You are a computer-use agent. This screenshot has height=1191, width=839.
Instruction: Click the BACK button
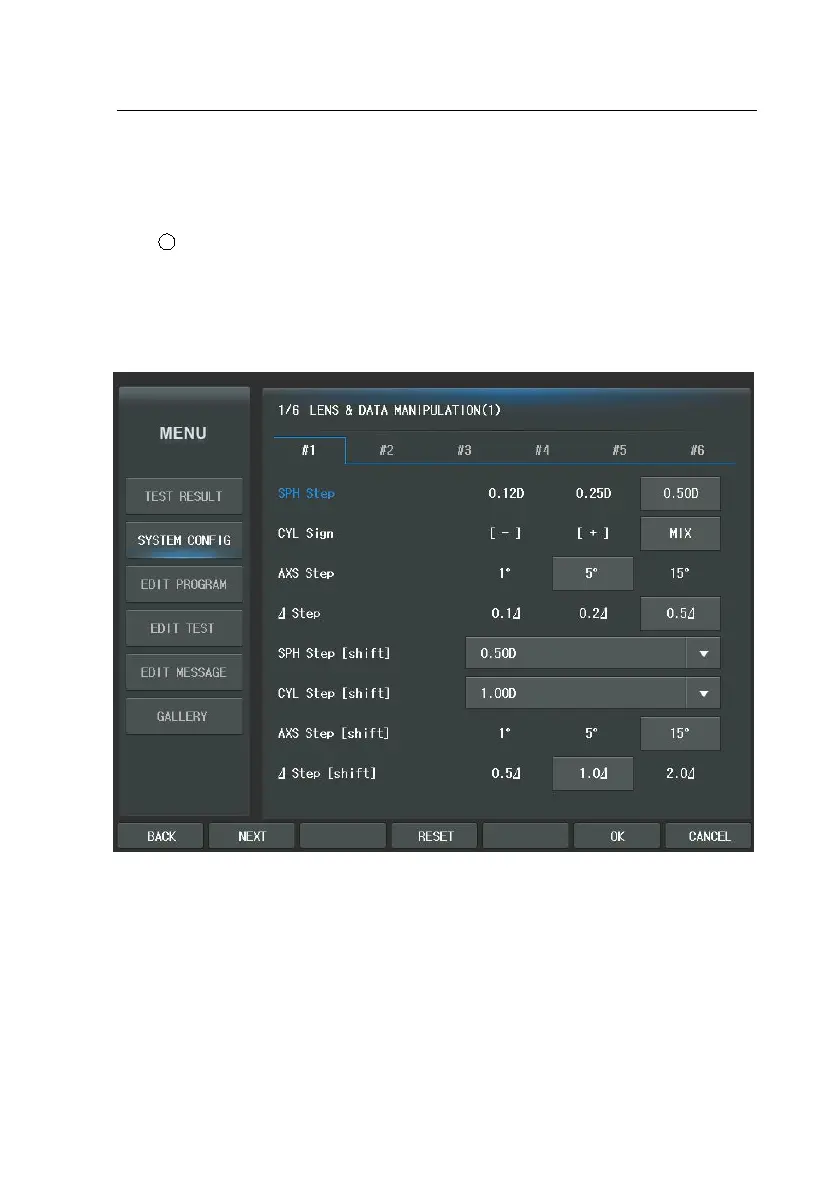[161, 836]
